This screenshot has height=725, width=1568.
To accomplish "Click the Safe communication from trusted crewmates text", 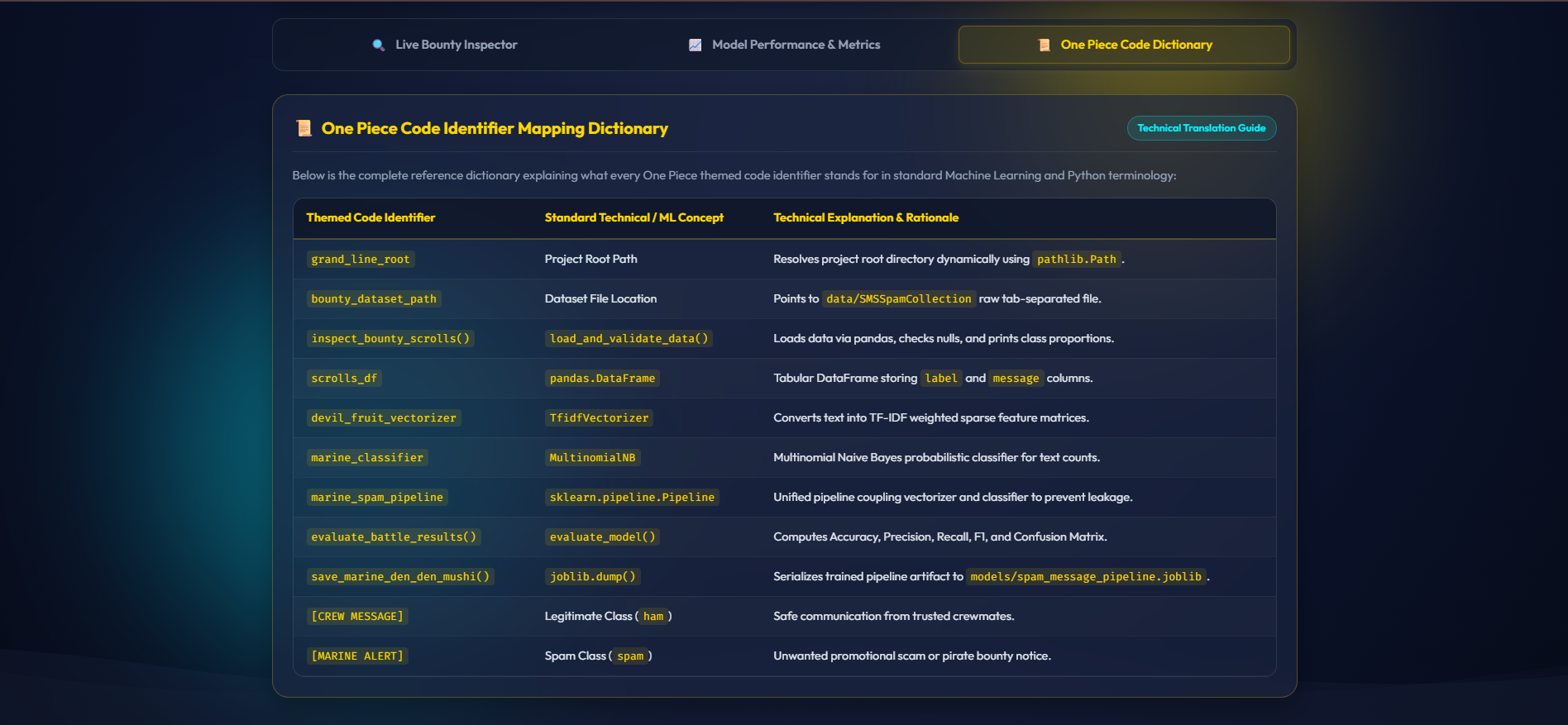I will click(894, 616).
